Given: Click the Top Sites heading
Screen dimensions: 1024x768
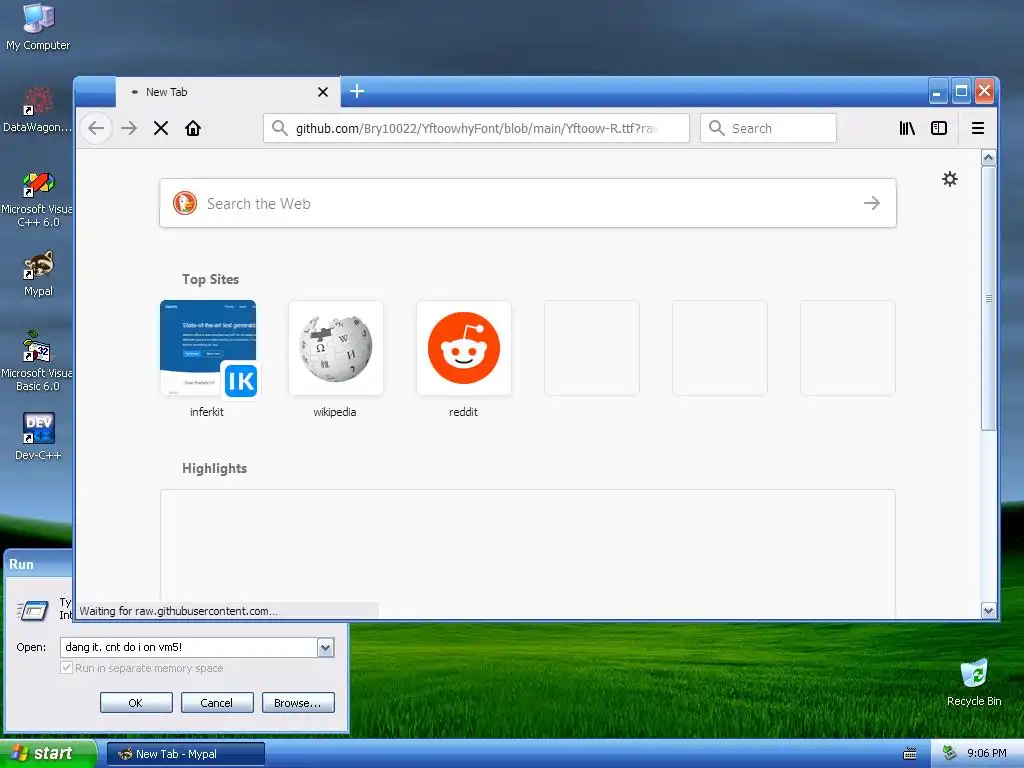Looking at the screenshot, I should [210, 279].
